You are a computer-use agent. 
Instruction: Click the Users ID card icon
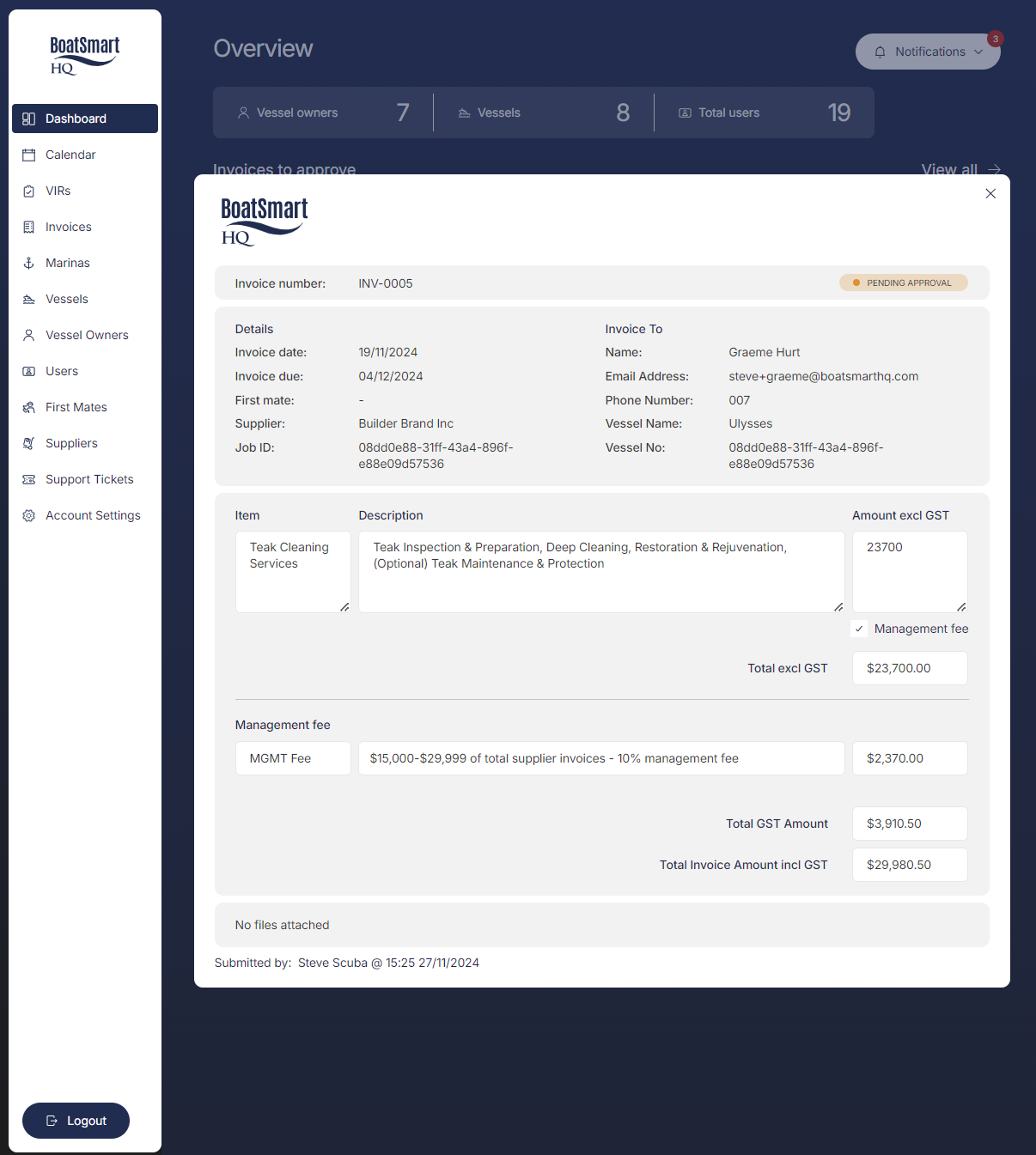click(28, 371)
